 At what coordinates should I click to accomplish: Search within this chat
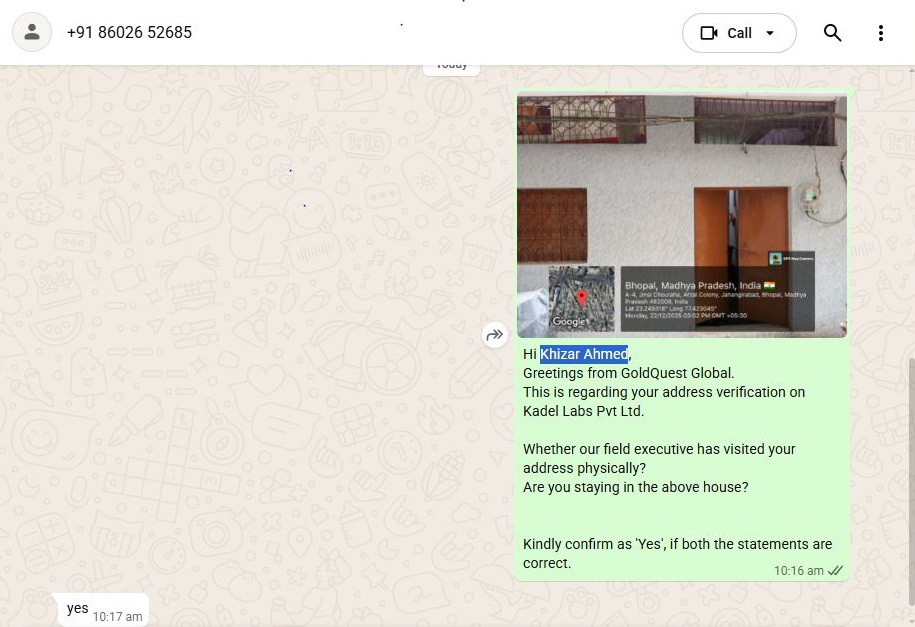[832, 33]
